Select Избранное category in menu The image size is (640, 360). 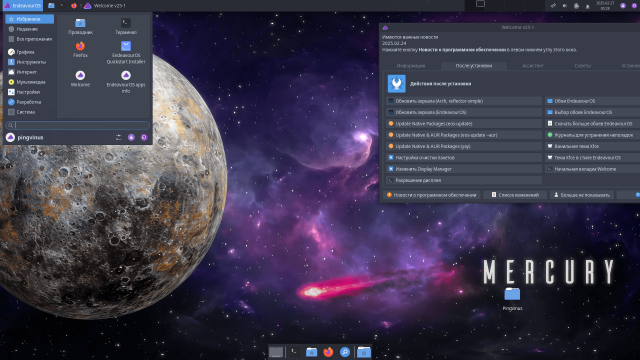[x=29, y=19]
